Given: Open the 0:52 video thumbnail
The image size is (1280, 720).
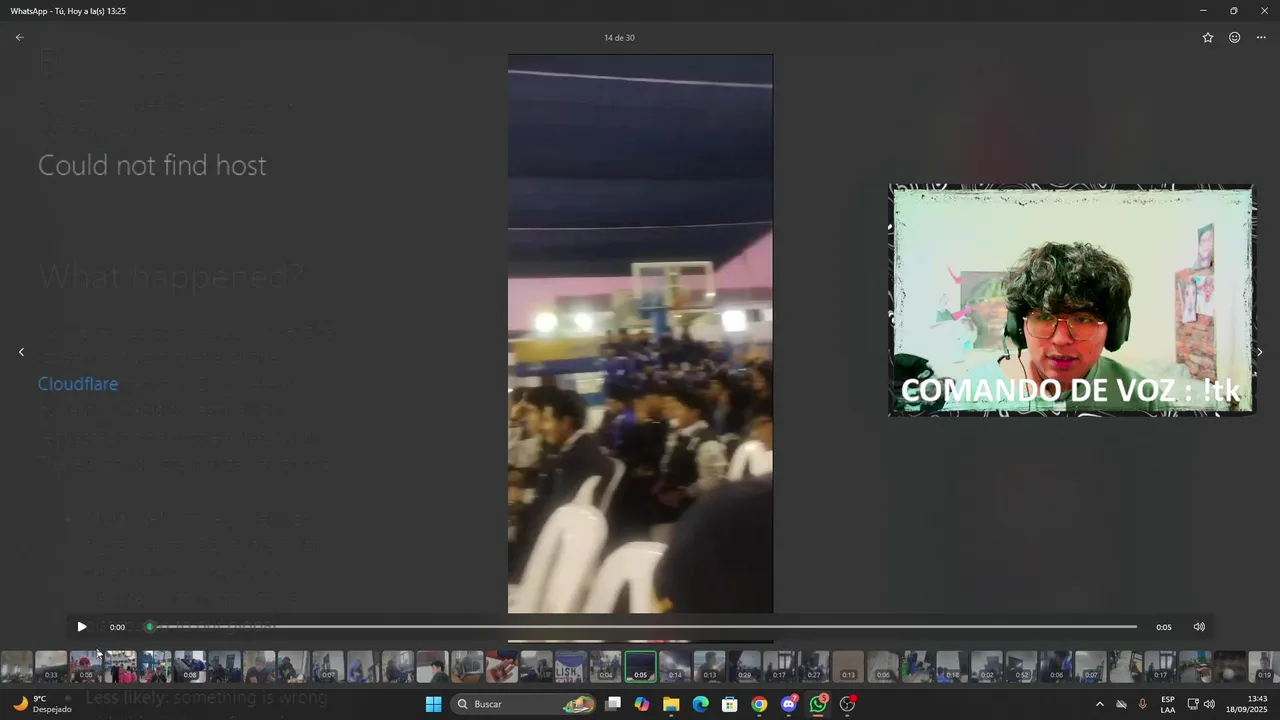Looking at the screenshot, I should pyautogui.click(x=1021, y=666).
